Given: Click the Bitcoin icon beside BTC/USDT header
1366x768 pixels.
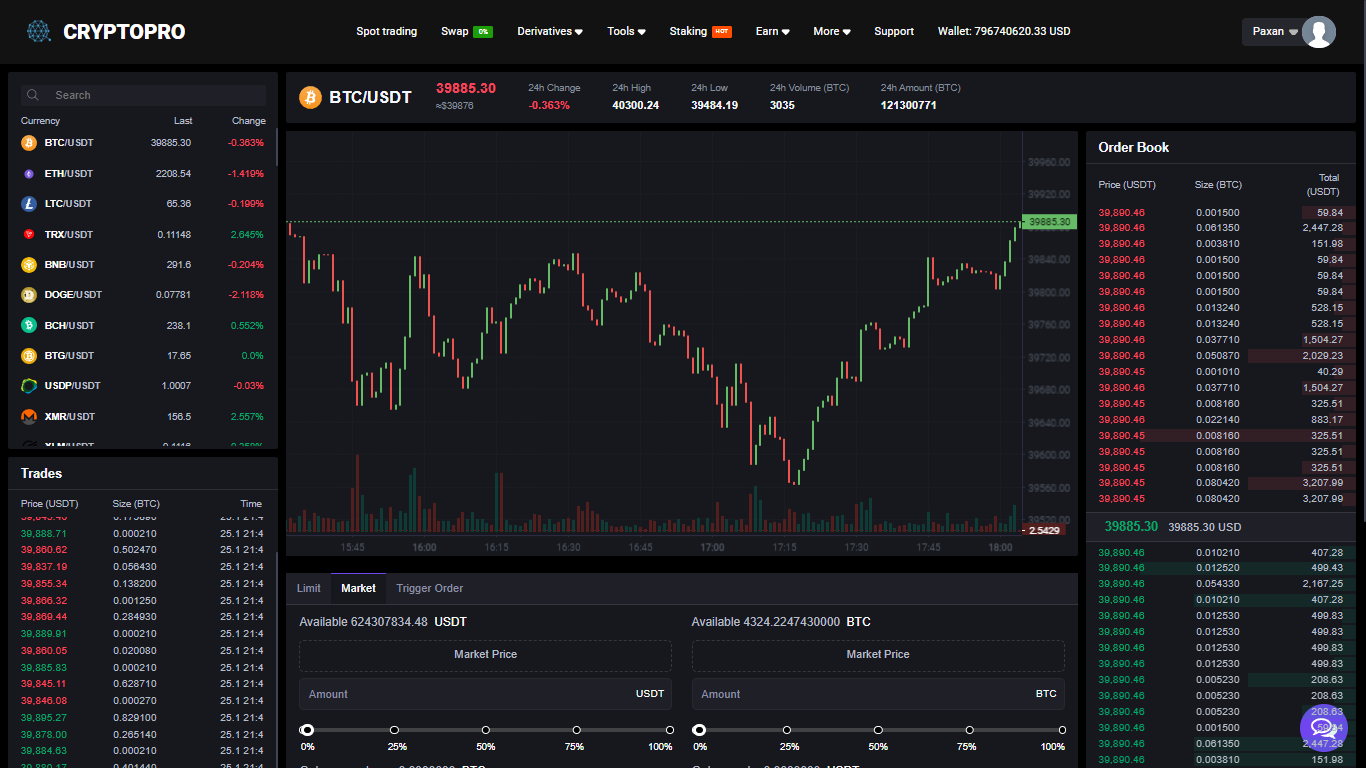Looking at the screenshot, I should [x=311, y=97].
